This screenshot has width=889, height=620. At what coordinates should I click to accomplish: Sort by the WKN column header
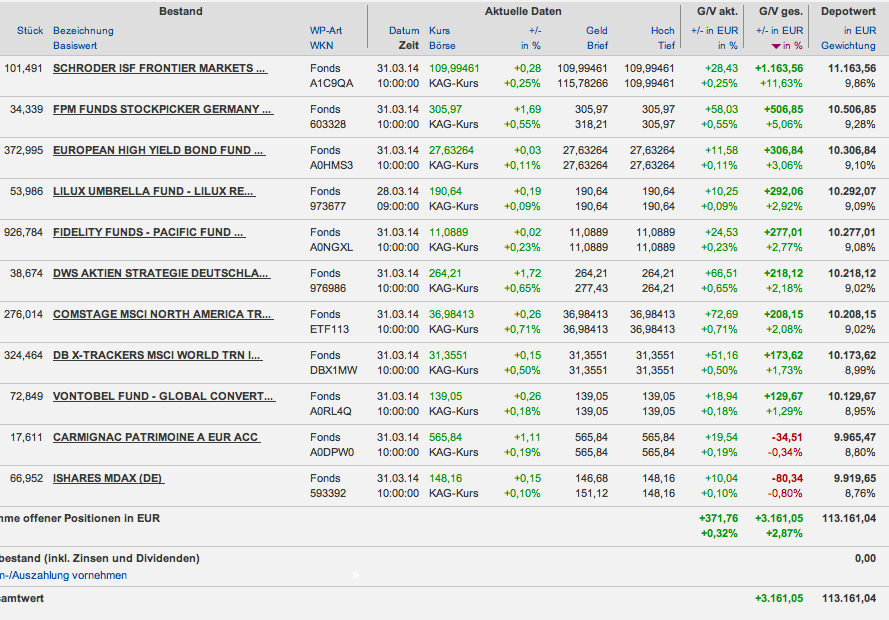coord(322,46)
